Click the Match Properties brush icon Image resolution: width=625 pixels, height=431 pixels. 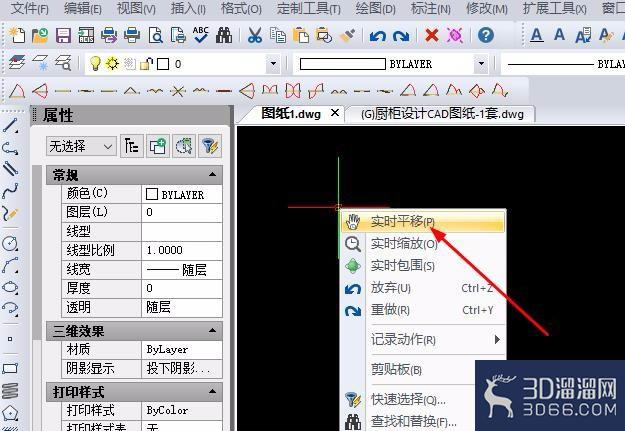[347, 35]
